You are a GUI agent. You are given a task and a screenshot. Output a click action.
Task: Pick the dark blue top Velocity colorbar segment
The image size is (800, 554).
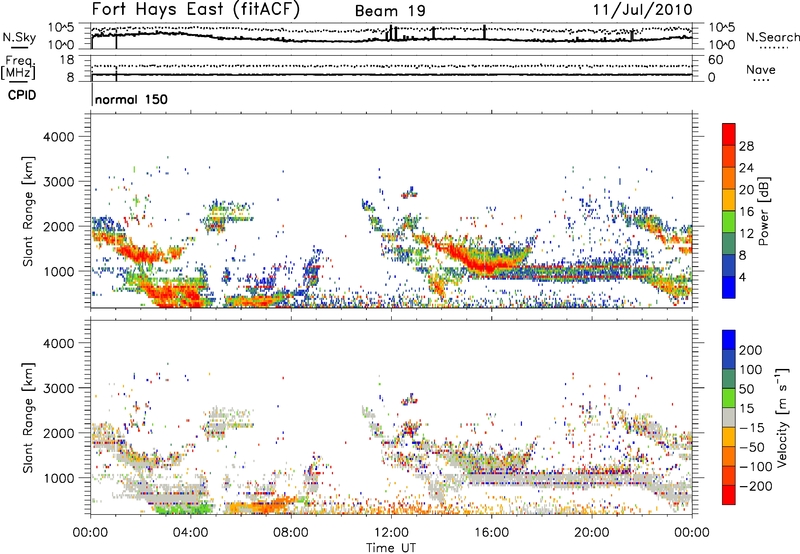pyautogui.click(x=729, y=340)
